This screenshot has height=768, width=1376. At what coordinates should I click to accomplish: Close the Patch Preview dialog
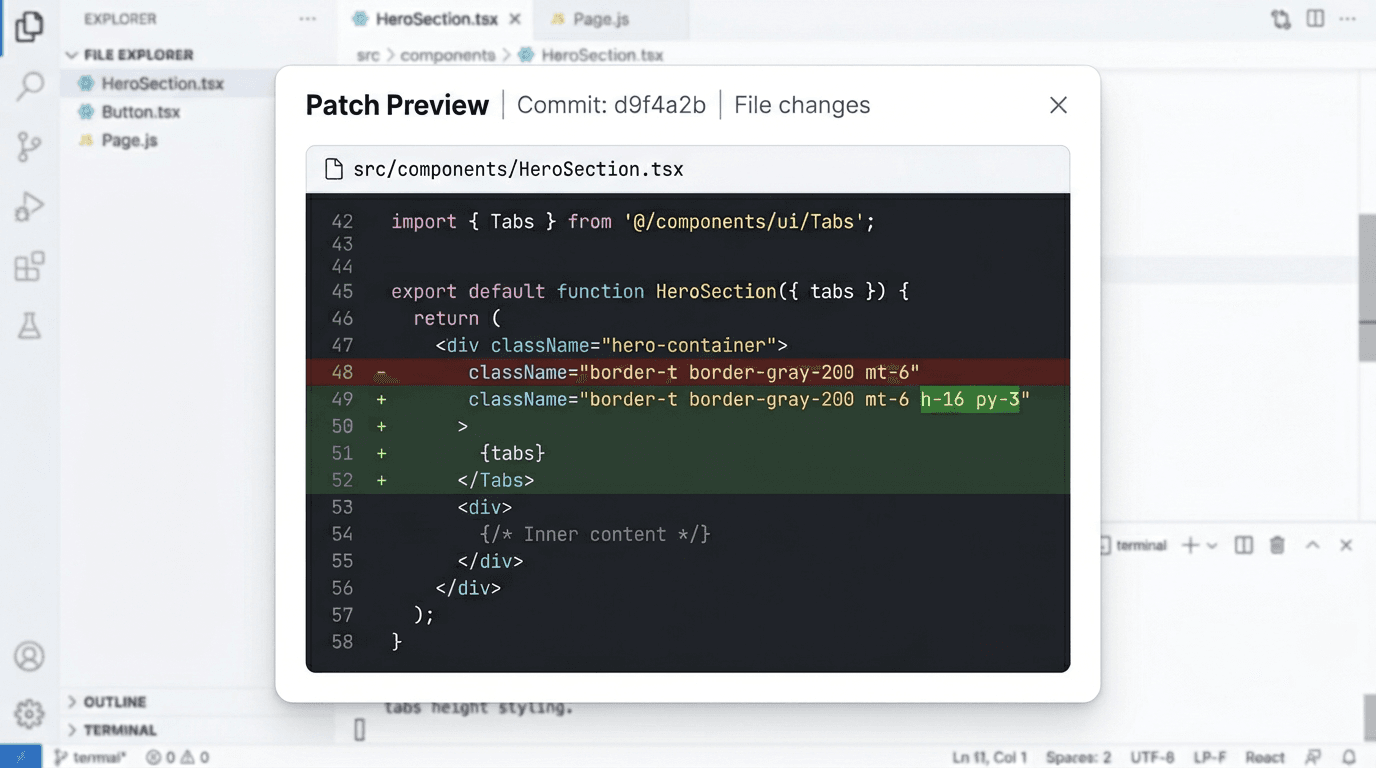[1058, 105]
